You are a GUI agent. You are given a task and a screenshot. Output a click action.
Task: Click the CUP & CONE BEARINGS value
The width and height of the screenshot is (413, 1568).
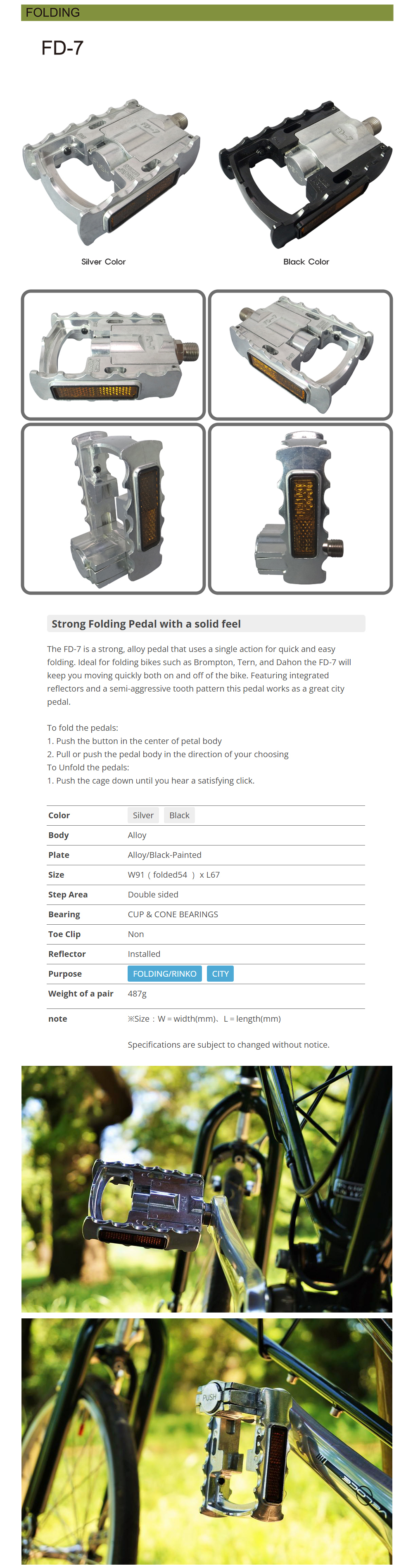tap(173, 914)
